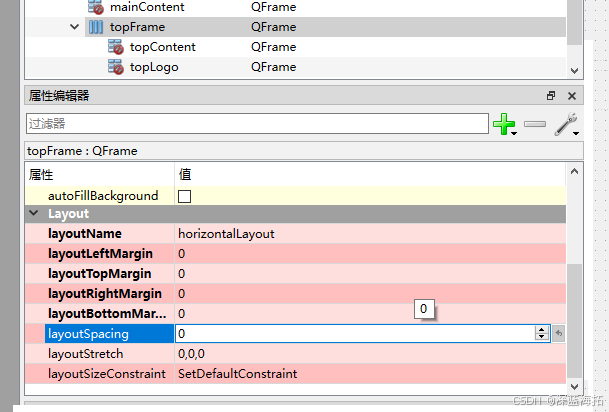The image size is (609, 412).
Task: Click the topFrame horizontal layout icon
Action: pyautogui.click(x=96, y=27)
